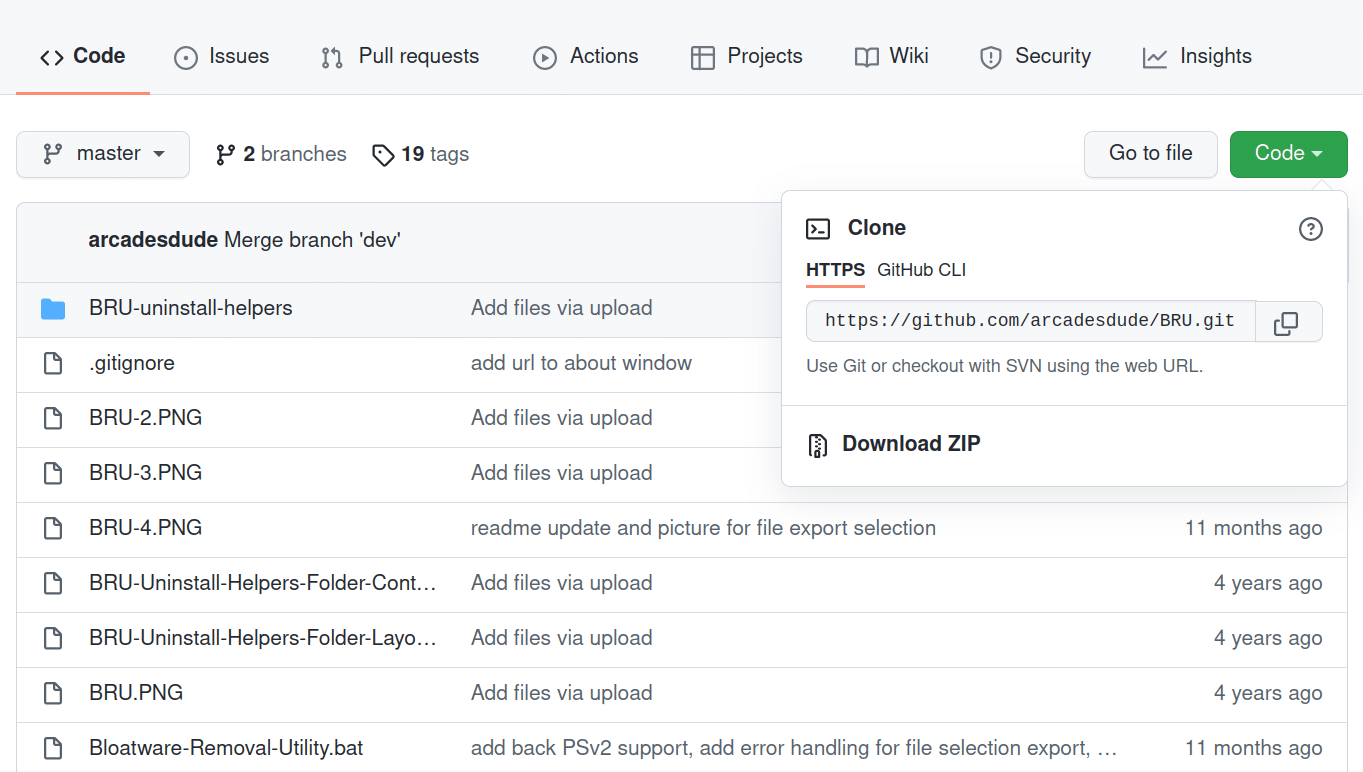The height and width of the screenshot is (772, 1363).
Task: View the Security tab
Action: coord(1035,56)
